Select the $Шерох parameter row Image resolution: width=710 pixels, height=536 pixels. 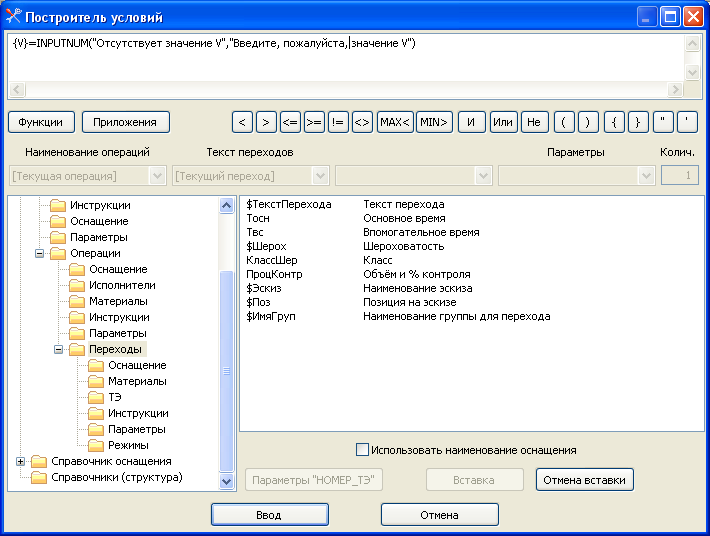pos(266,246)
